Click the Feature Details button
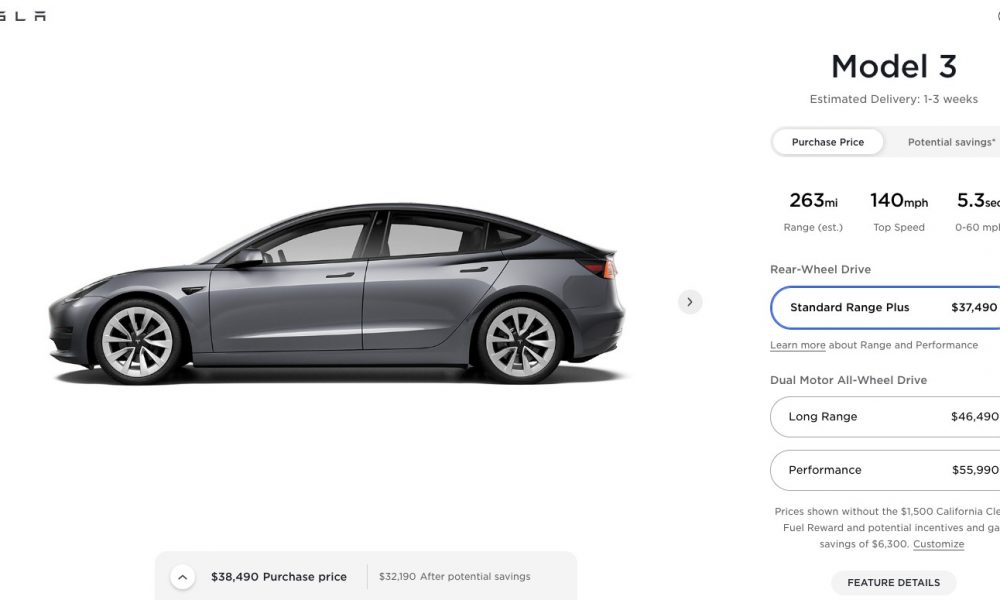This screenshot has height=600, width=1000. 893,583
